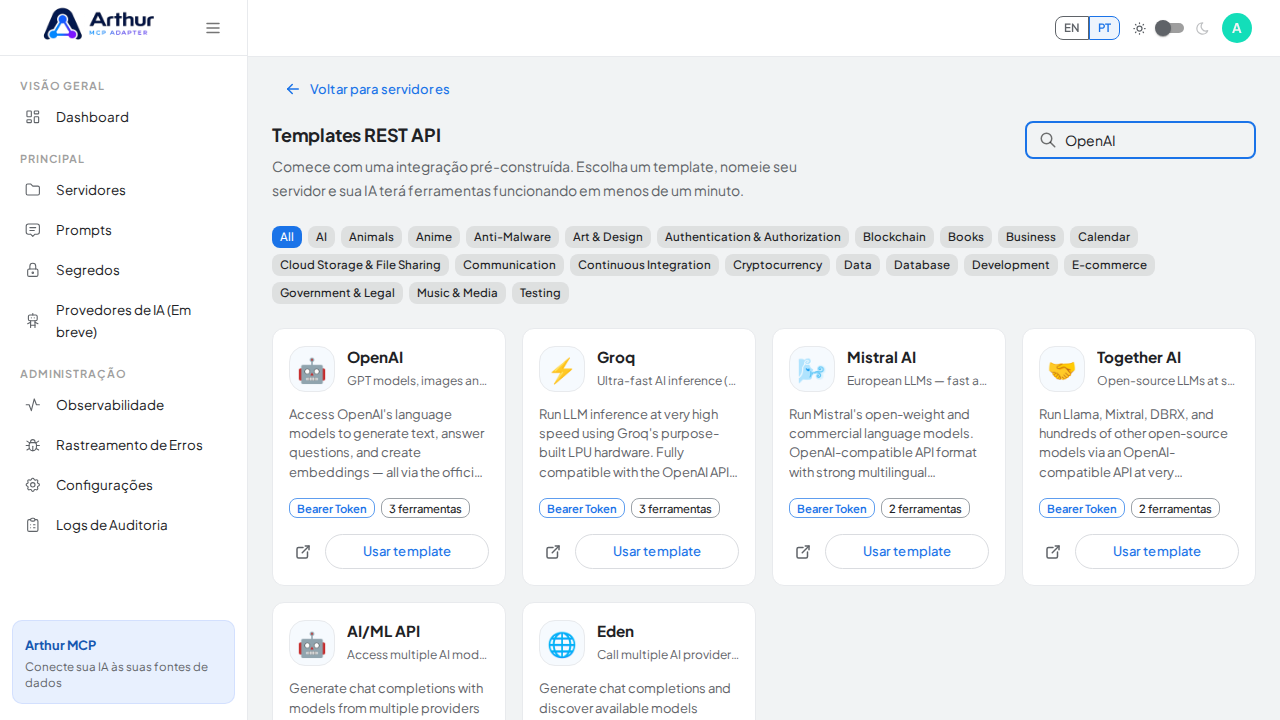Click the Configurações gear icon

[33, 485]
